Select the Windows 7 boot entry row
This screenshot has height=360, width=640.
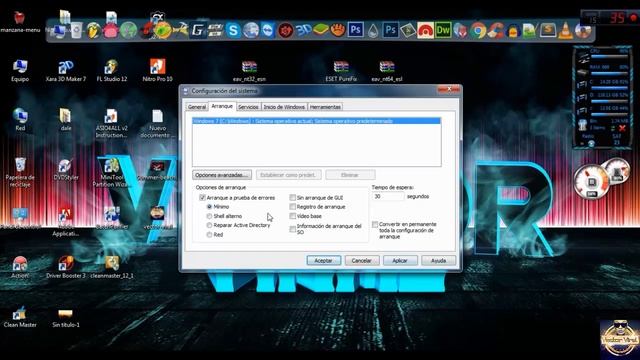(x=316, y=121)
